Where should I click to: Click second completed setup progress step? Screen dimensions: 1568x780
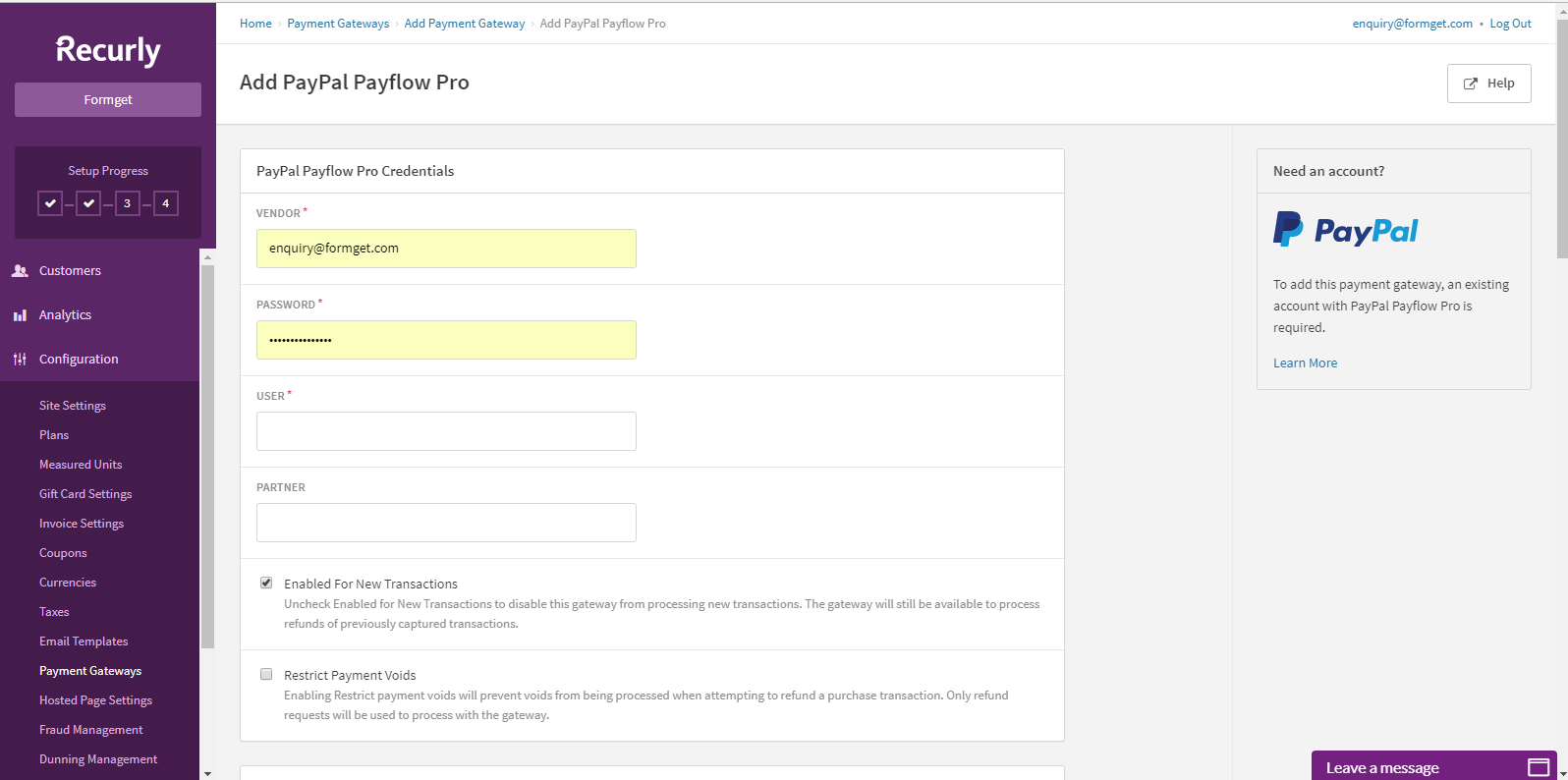[x=88, y=203]
